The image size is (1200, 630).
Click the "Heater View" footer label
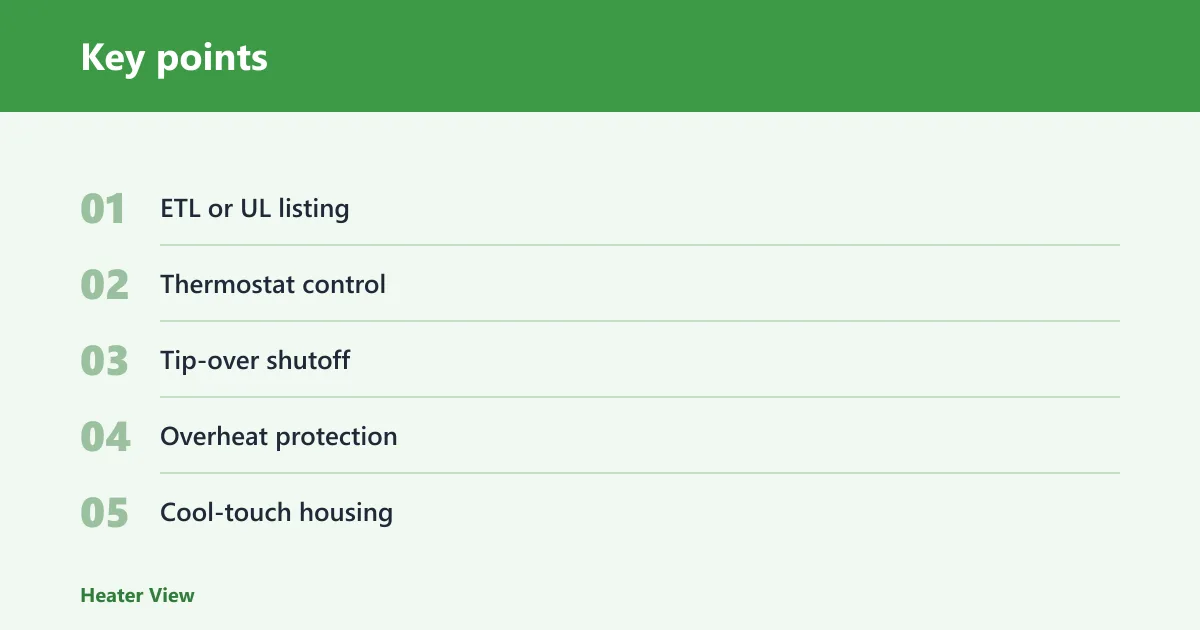(x=137, y=595)
